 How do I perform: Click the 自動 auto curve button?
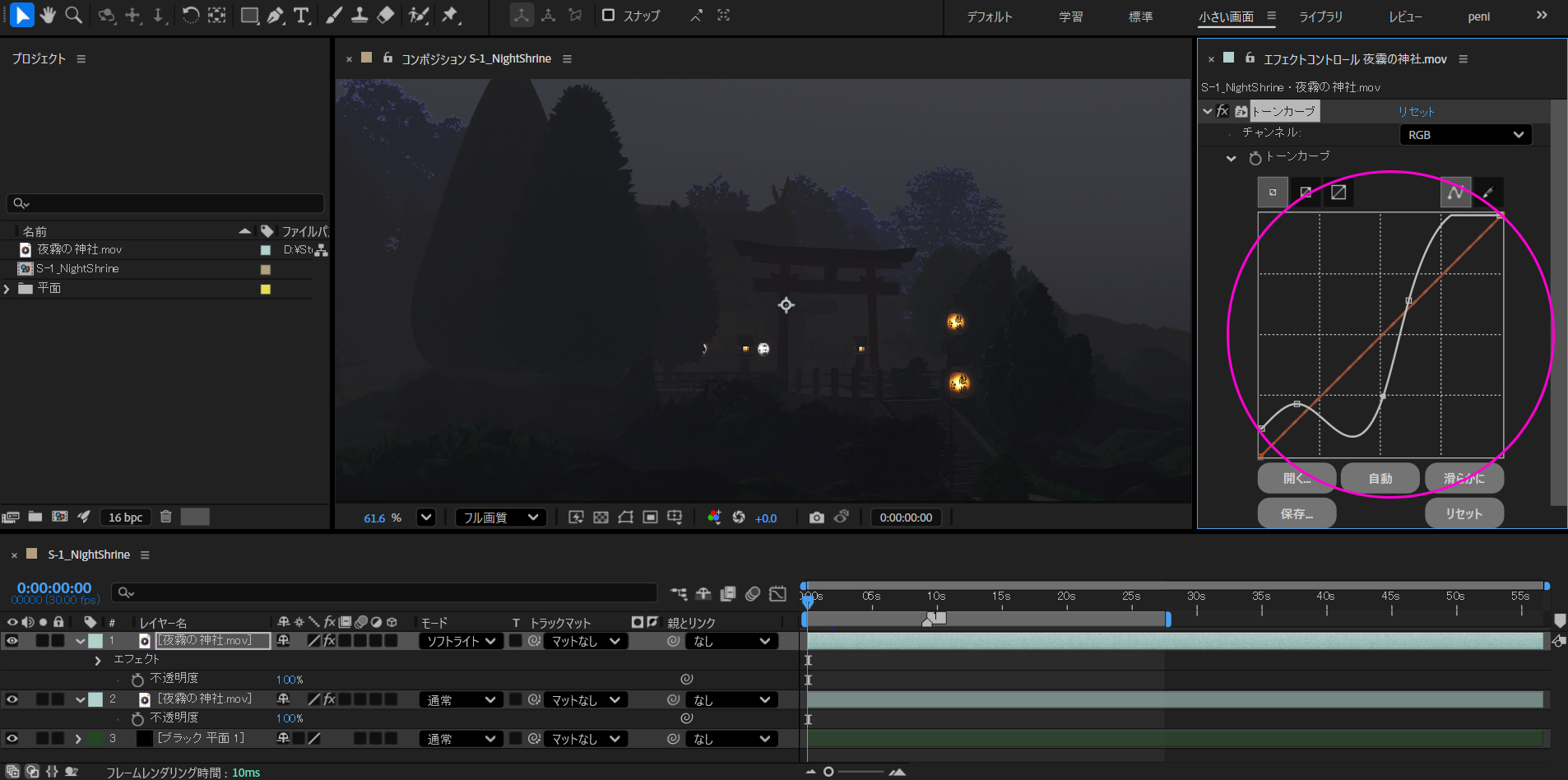1380,478
